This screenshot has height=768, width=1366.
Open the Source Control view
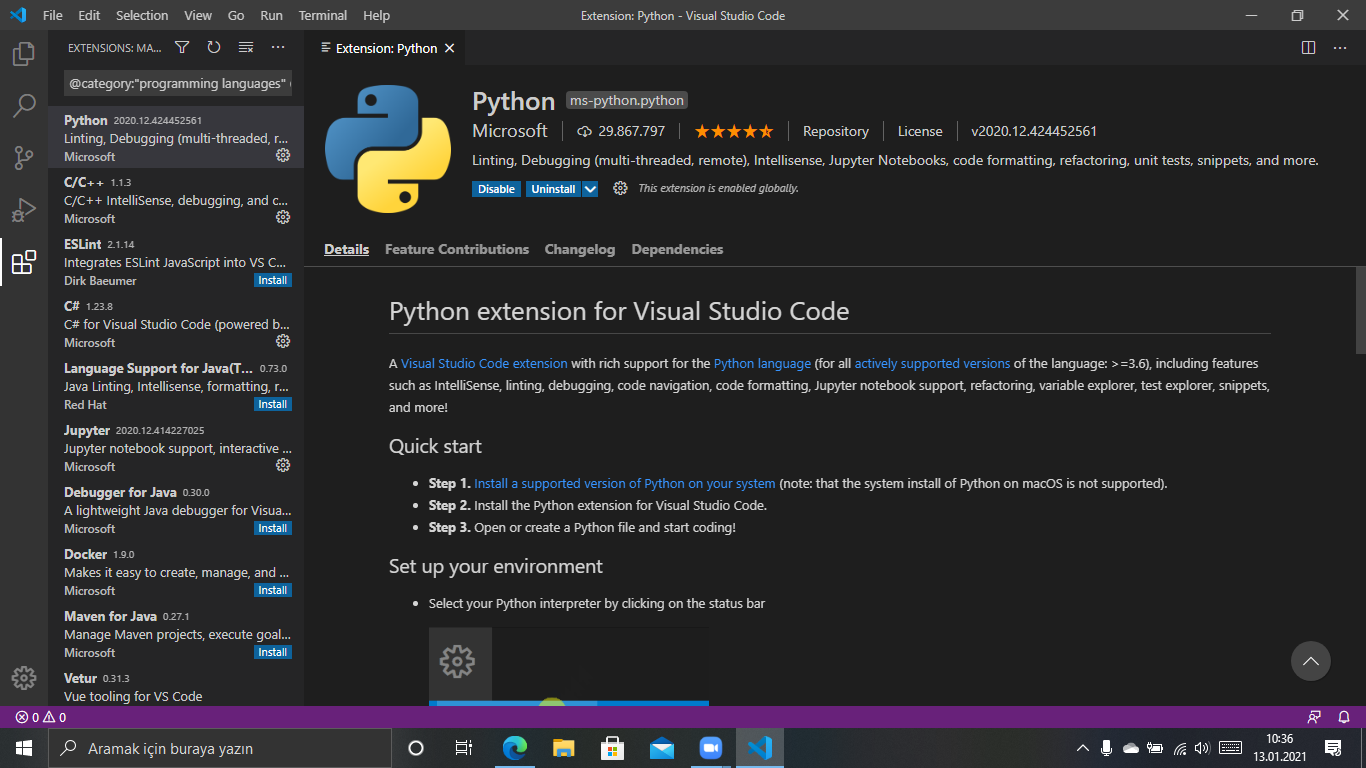(24, 158)
